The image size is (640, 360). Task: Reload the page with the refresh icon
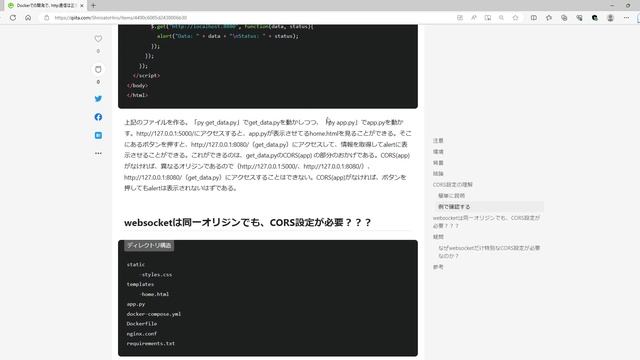[13, 18]
